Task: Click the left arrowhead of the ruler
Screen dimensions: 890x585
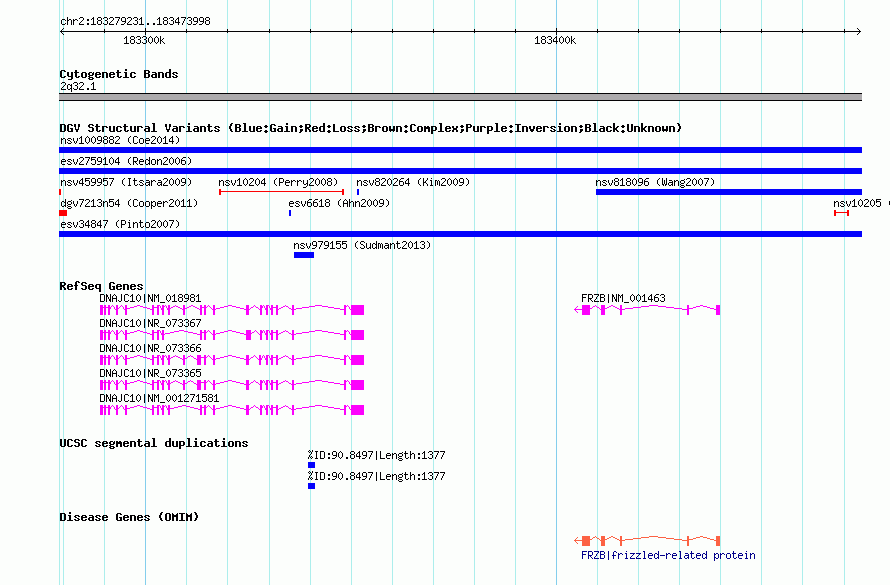Action: pyautogui.click(x=62, y=32)
